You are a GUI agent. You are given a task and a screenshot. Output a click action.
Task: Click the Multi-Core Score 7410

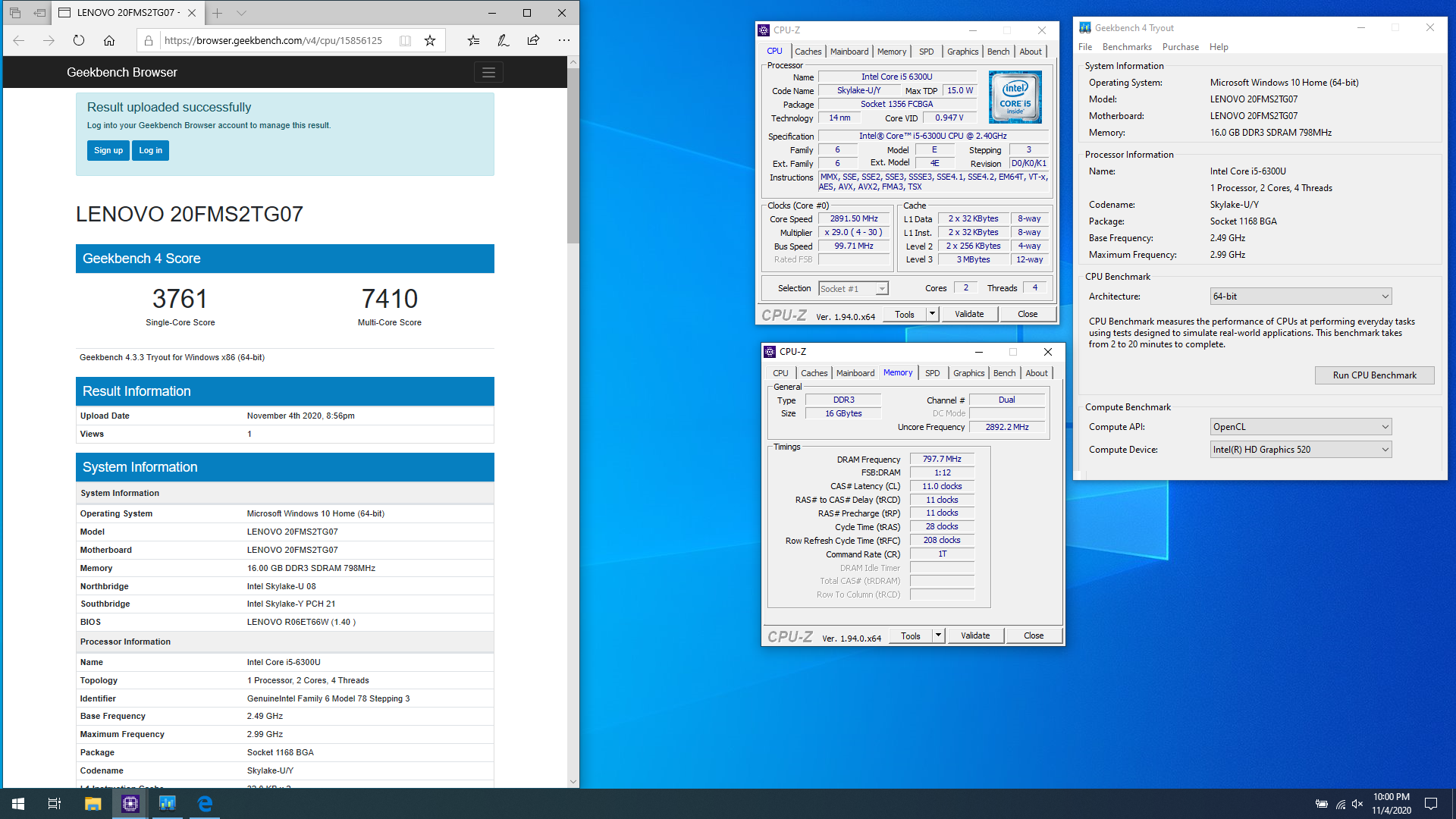tap(390, 299)
